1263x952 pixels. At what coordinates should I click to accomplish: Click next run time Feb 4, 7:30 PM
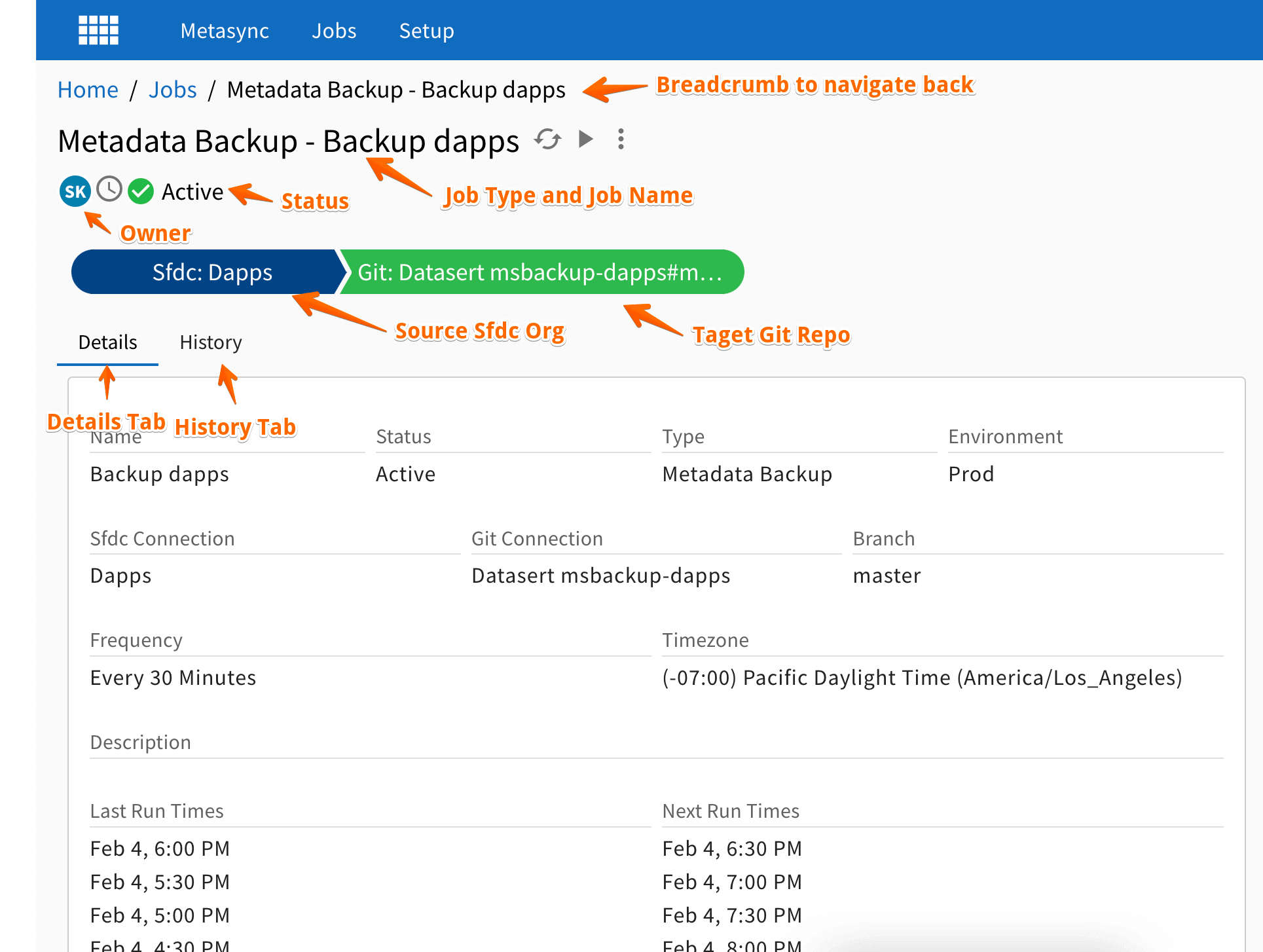(733, 915)
